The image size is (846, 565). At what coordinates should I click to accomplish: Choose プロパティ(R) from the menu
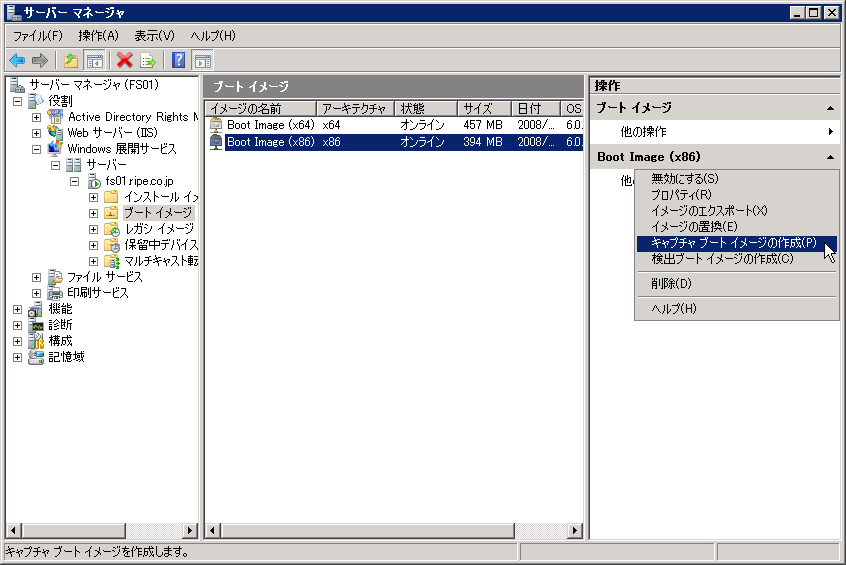pos(736,195)
